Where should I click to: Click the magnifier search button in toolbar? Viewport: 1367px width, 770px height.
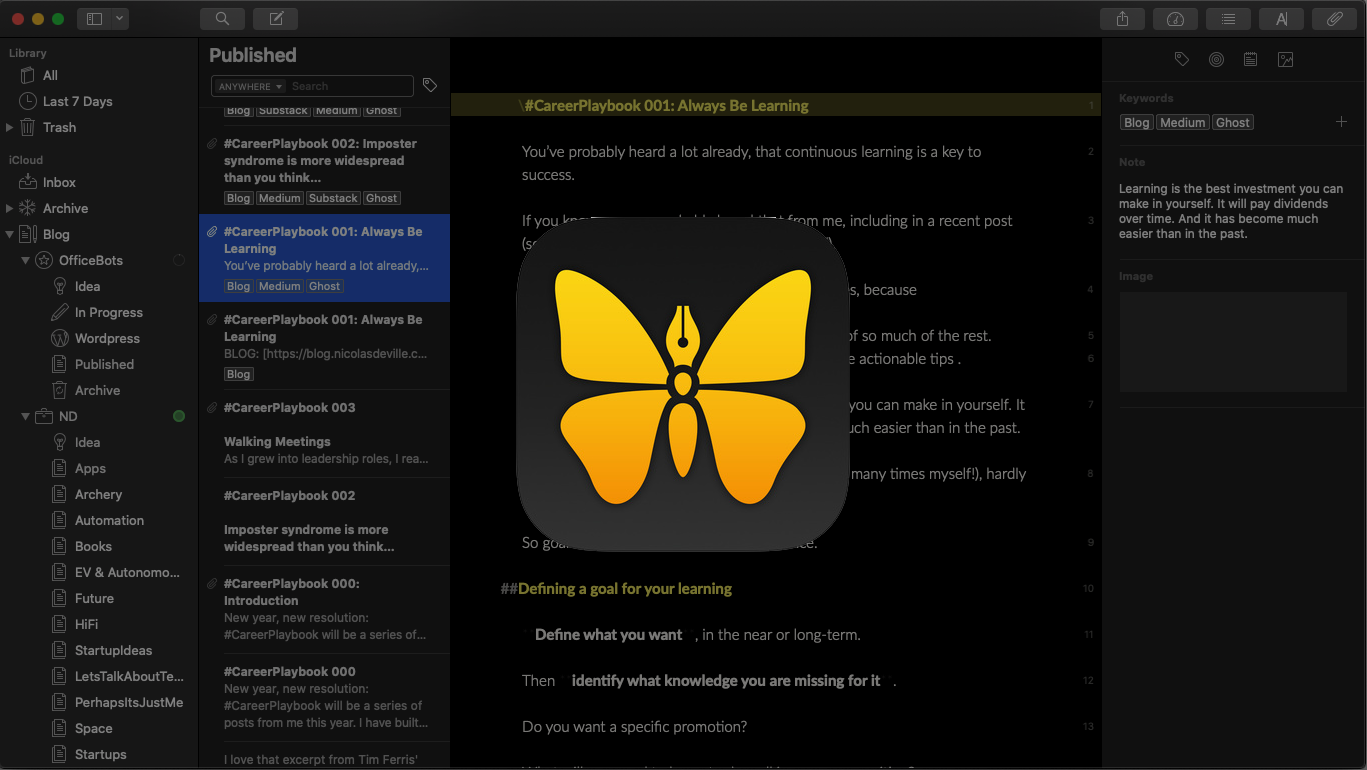(222, 18)
